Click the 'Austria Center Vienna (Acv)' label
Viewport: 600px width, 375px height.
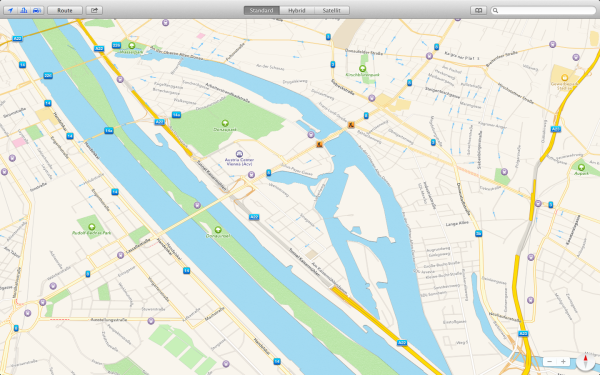240,162
